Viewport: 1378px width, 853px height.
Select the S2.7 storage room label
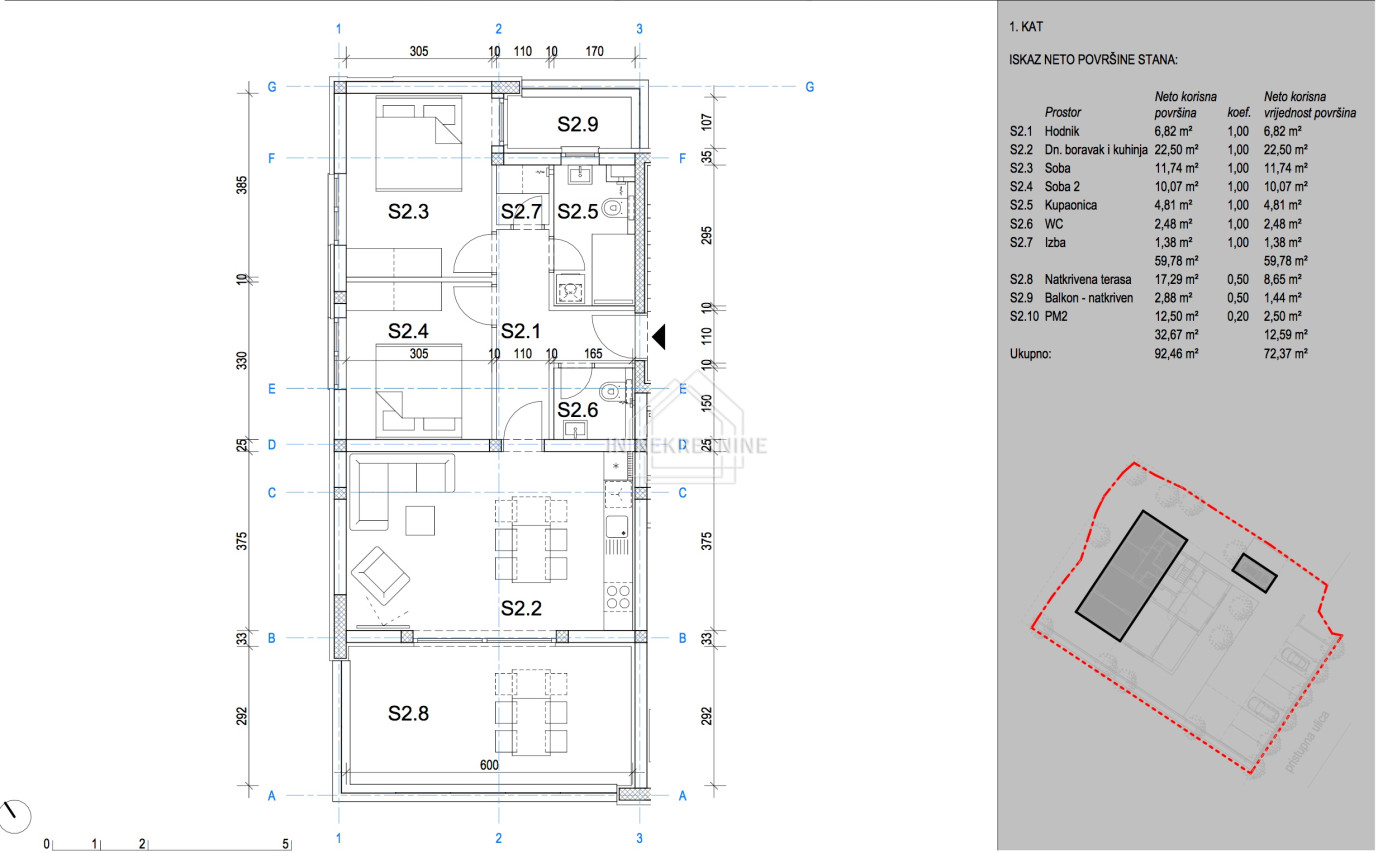tap(521, 212)
